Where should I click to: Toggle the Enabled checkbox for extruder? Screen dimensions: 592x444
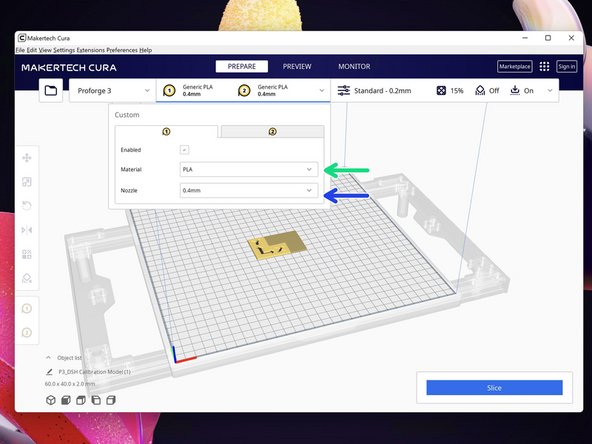(184, 150)
